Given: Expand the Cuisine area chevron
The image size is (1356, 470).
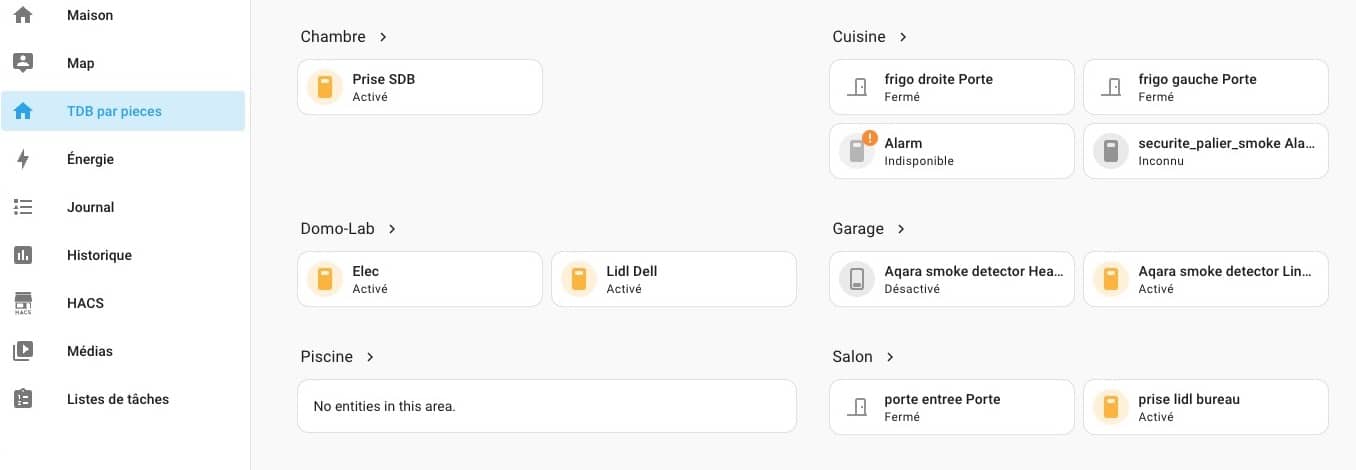Looking at the screenshot, I should coord(903,37).
